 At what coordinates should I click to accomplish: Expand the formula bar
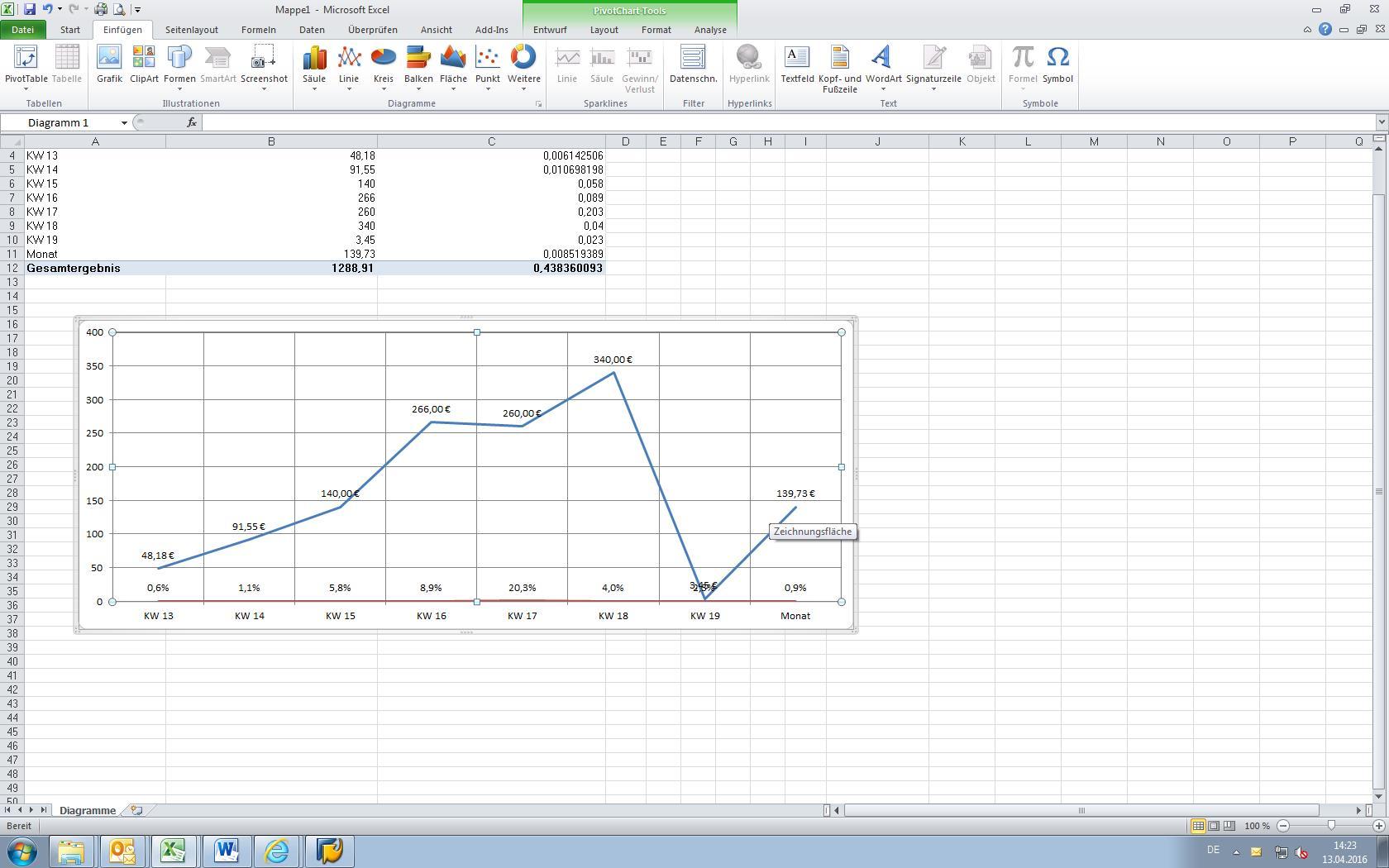tap(1382, 122)
